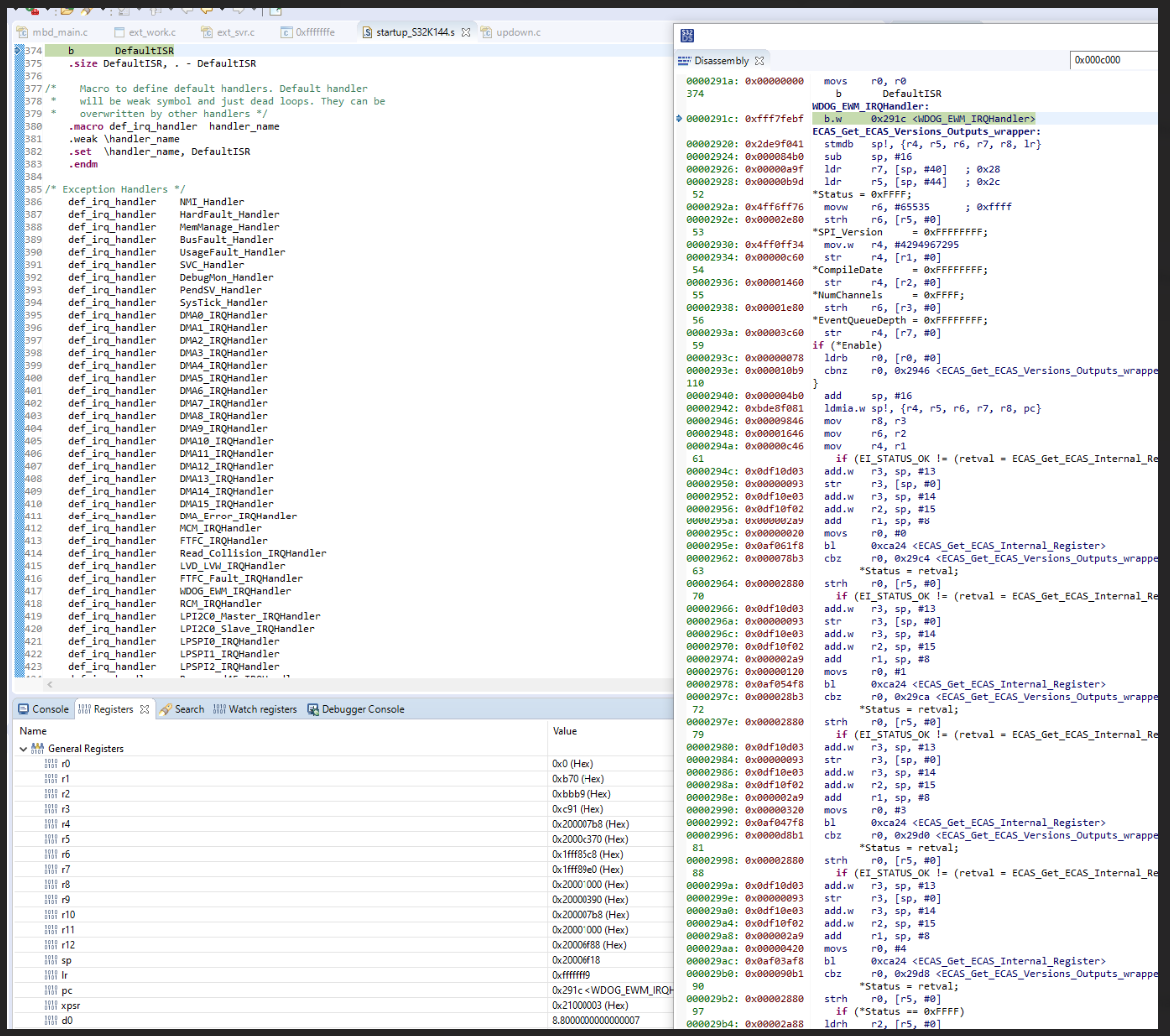Click the open folder toolbar icon

[66, 10]
